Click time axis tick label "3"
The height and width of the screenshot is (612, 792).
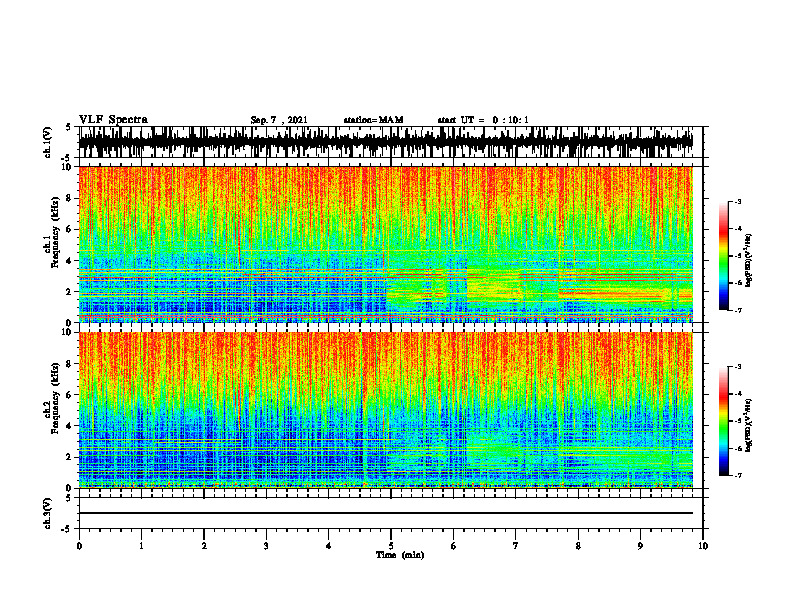click(x=266, y=546)
